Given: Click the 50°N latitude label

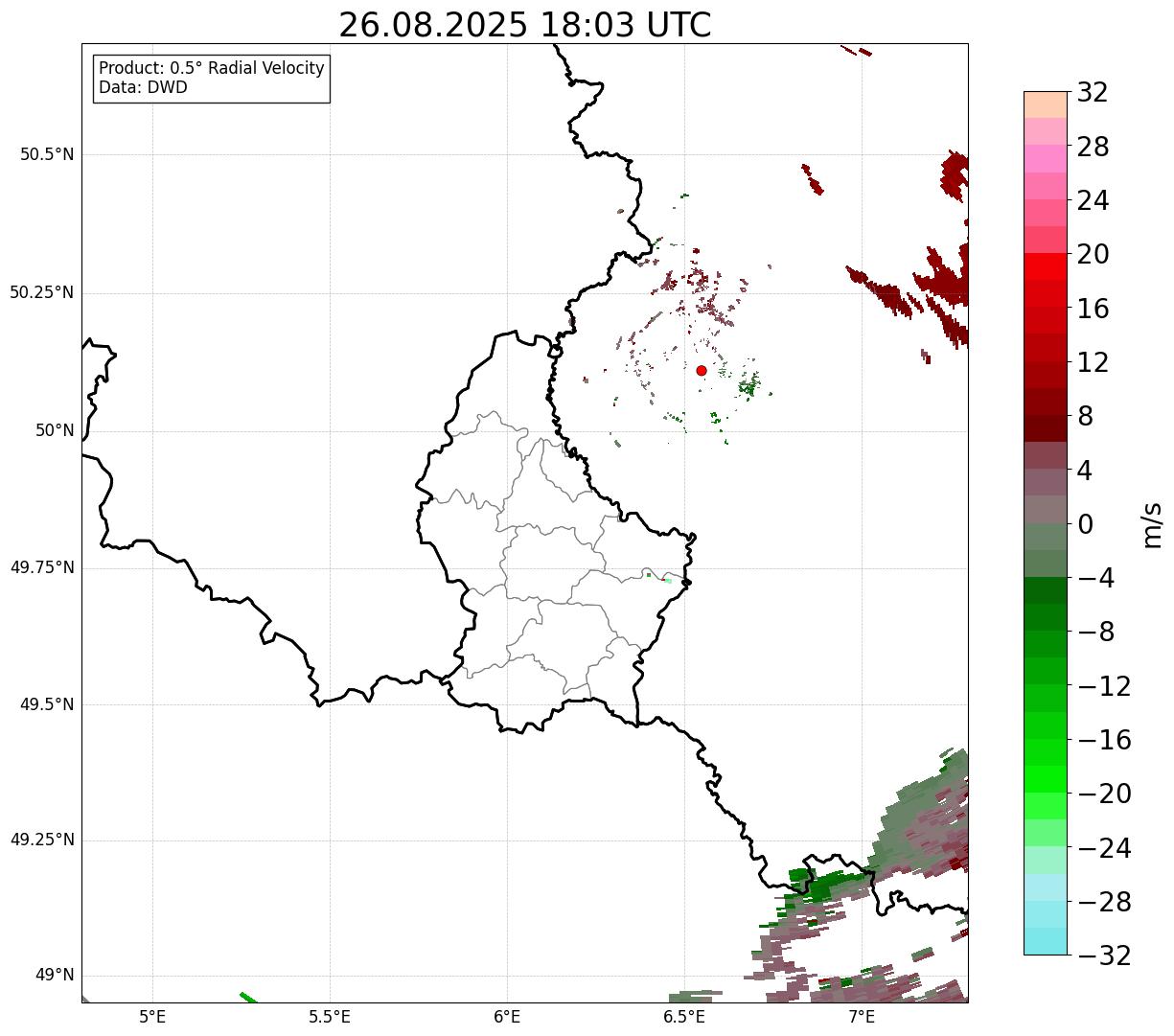Looking at the screenshot, I should coord(55,430).
